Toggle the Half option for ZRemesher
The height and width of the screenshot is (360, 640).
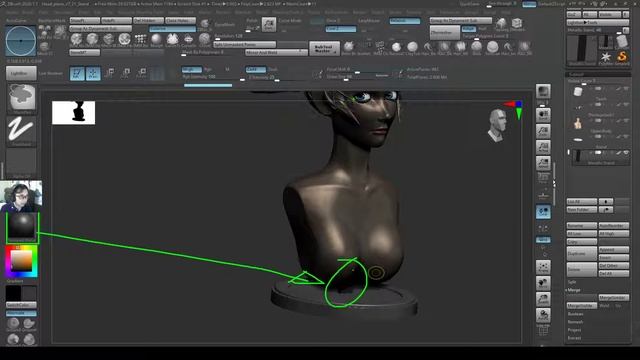click(x=482, y=29)
